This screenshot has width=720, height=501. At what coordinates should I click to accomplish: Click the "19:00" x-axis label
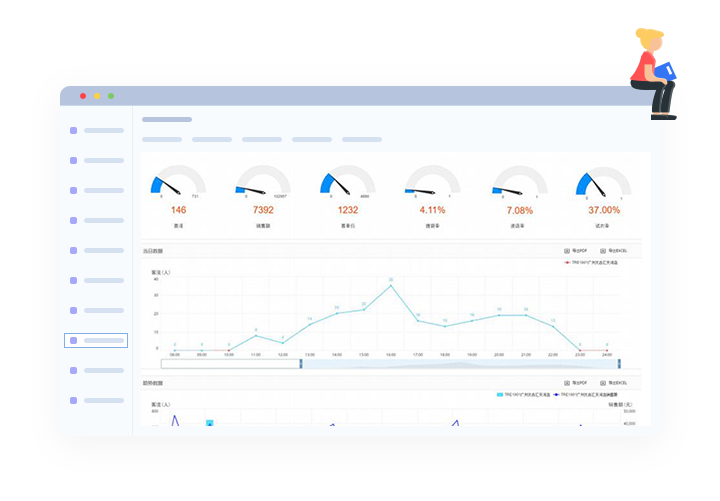472,355
